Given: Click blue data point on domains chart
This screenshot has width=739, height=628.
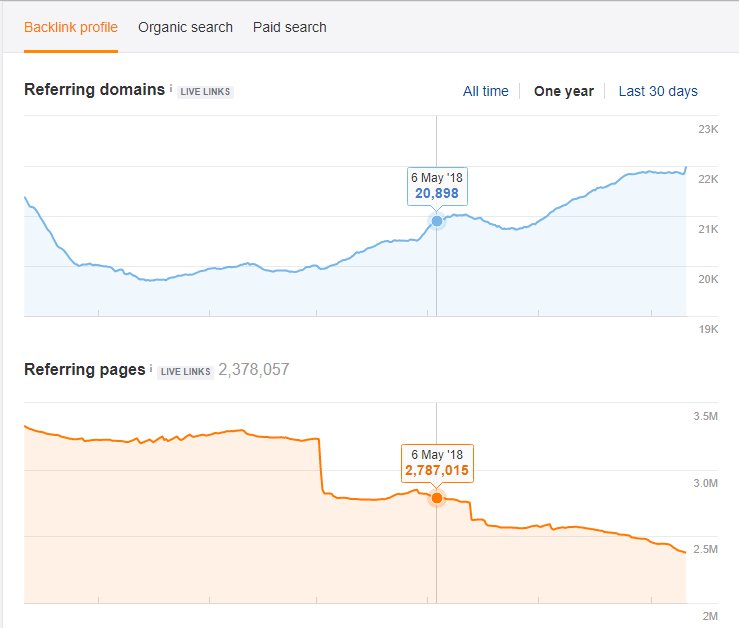Looking at the screenshot, I should click(437, 221).
